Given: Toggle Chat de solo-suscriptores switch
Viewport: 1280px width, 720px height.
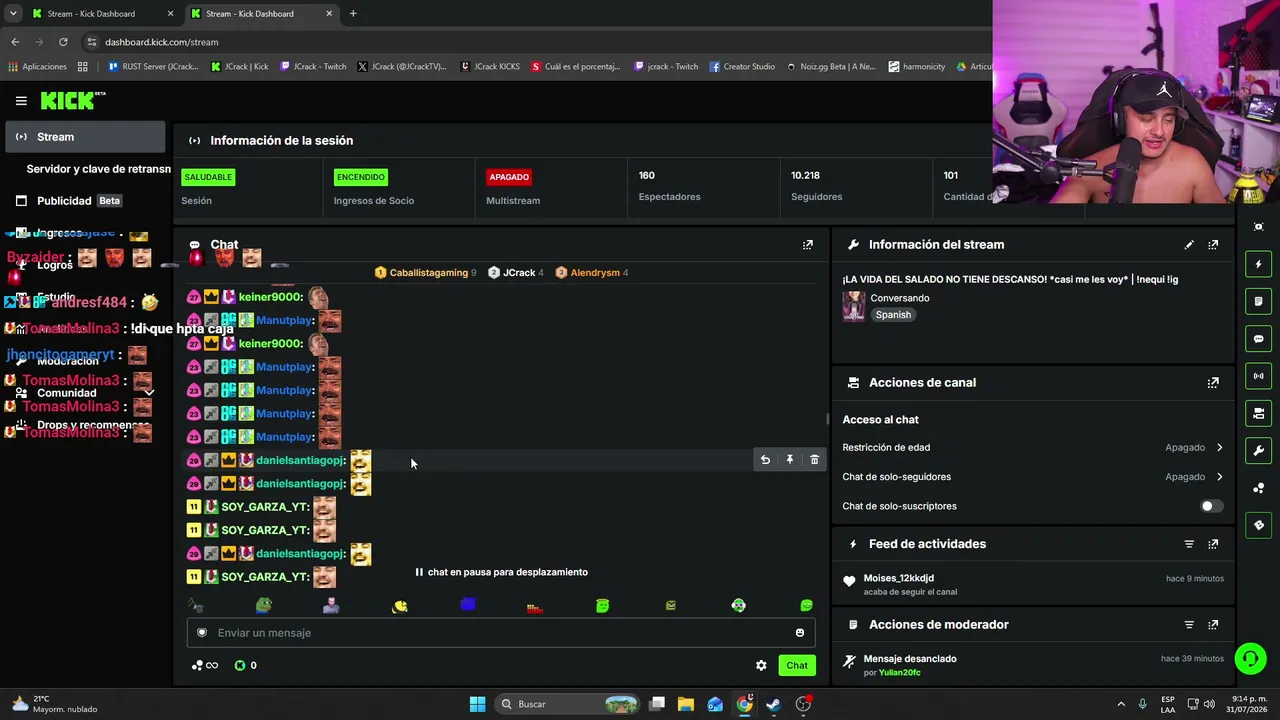Looking at the screenshot, I should (1211, 506).
